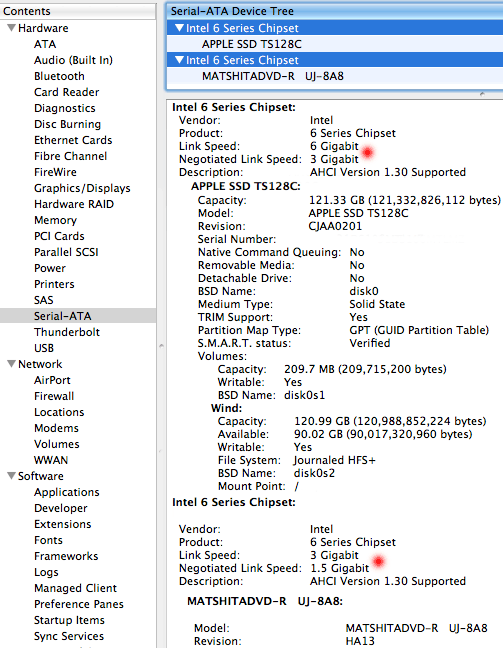Open Power in the sidebar
Screen dimensions: 503x648
point(50,268)
